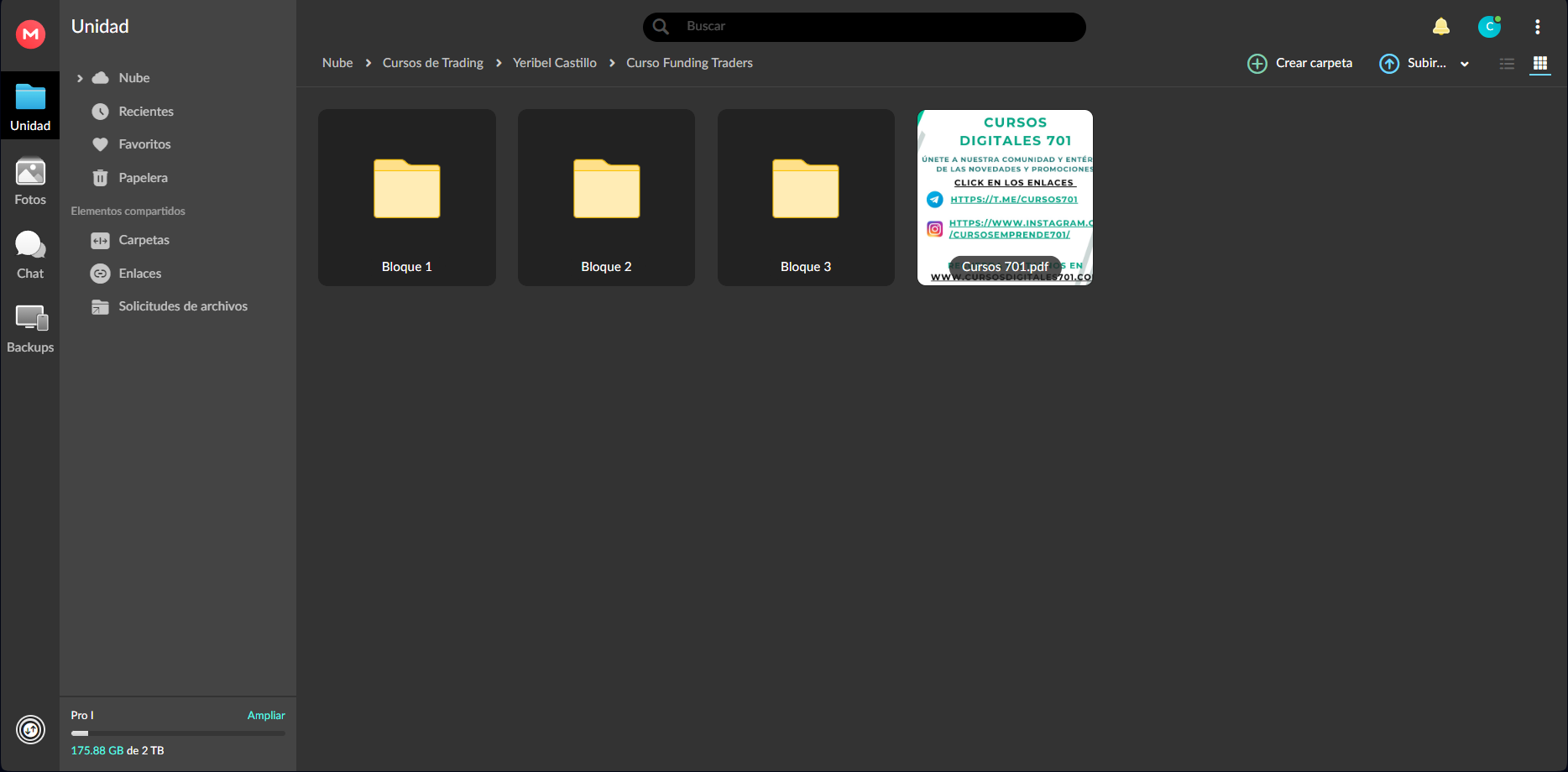This screenshot has width=1568, height=772.
Task: Go to Nube in breadcrumb
Action: click(337, 63)
